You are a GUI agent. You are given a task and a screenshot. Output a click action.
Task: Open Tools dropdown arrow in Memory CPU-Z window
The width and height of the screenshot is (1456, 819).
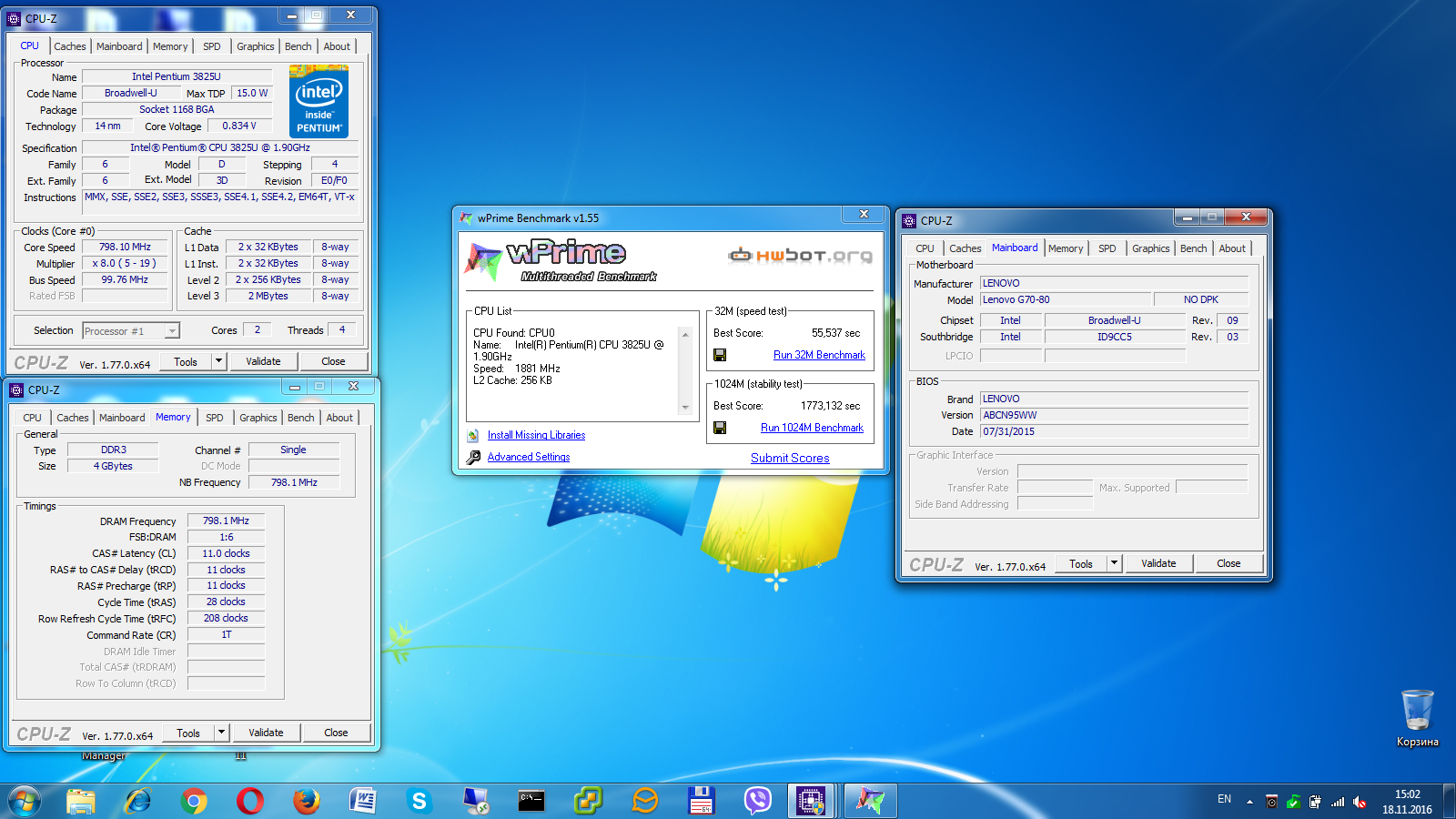coord(221,733)
